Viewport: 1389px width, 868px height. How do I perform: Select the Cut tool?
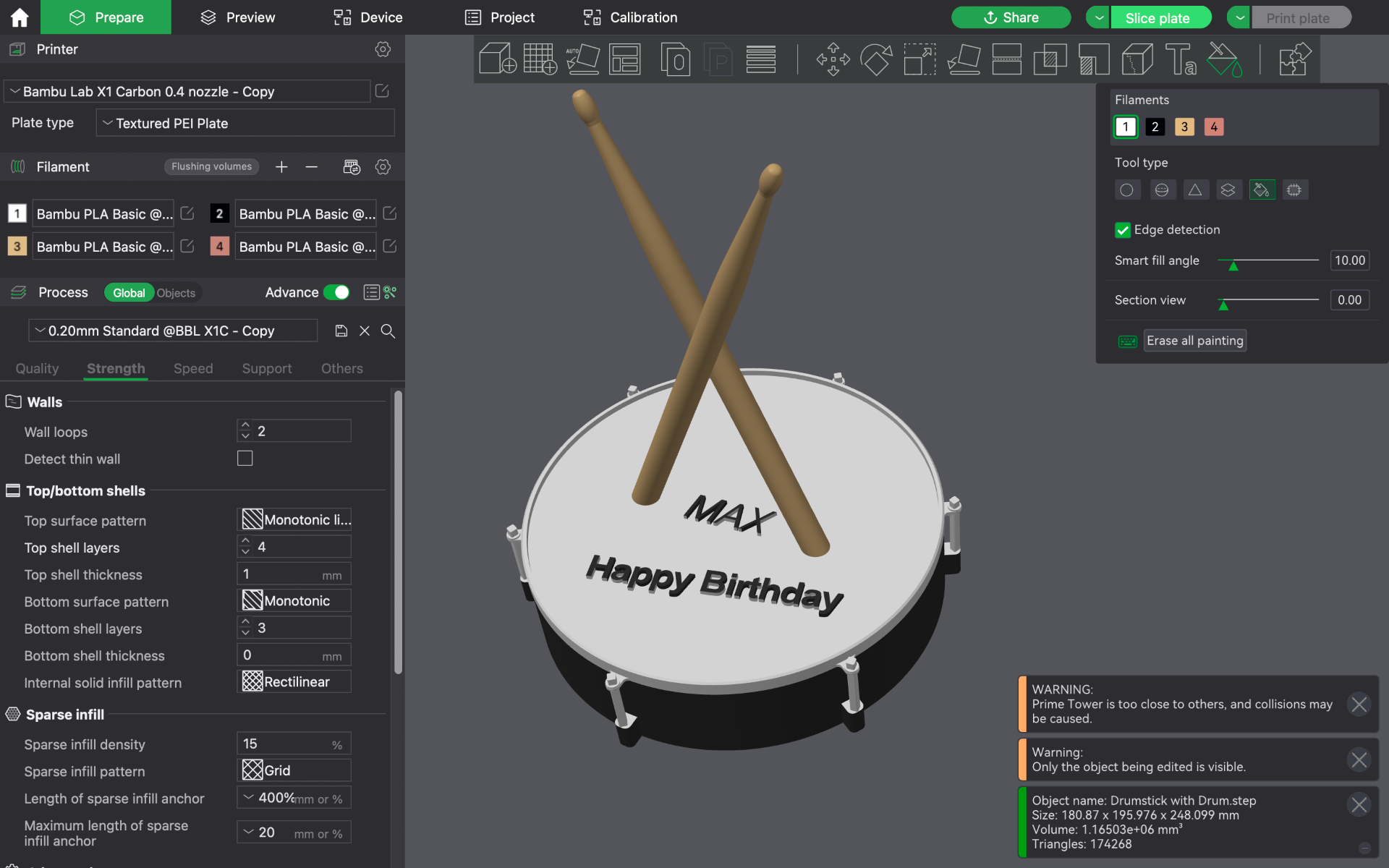coord(1006,59)
